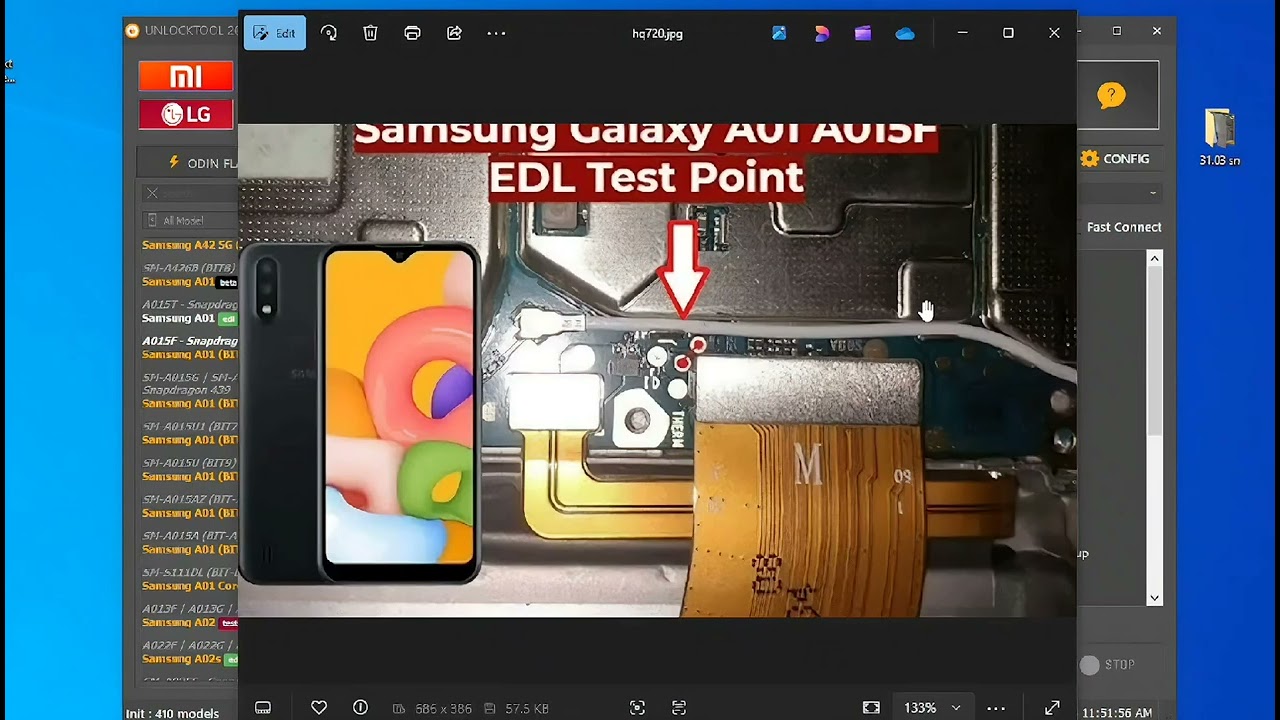This screenshot has height=720, width=1280.
Task: Scan text icon in Photos bottom bar
Action: [679, 707]
